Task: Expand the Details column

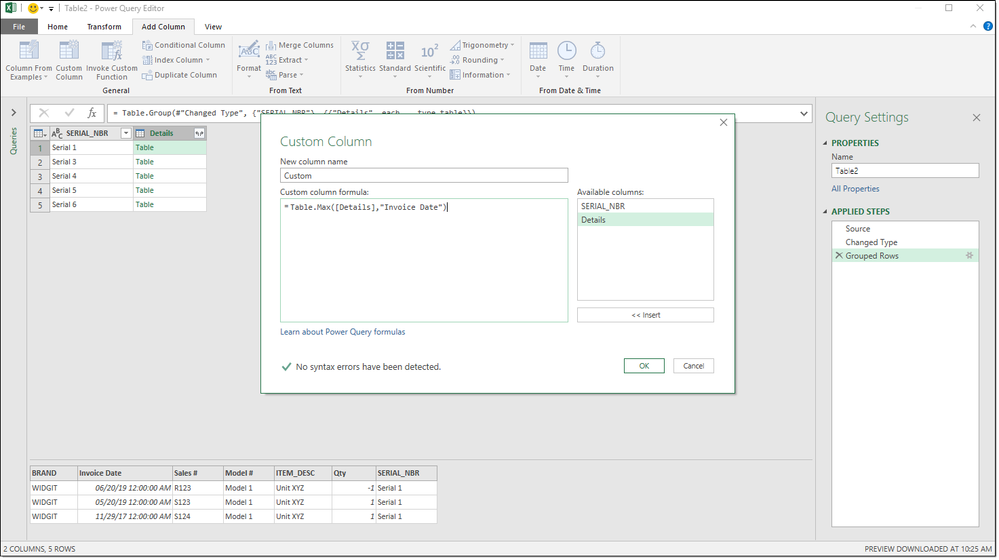Action: pos(199,133)
